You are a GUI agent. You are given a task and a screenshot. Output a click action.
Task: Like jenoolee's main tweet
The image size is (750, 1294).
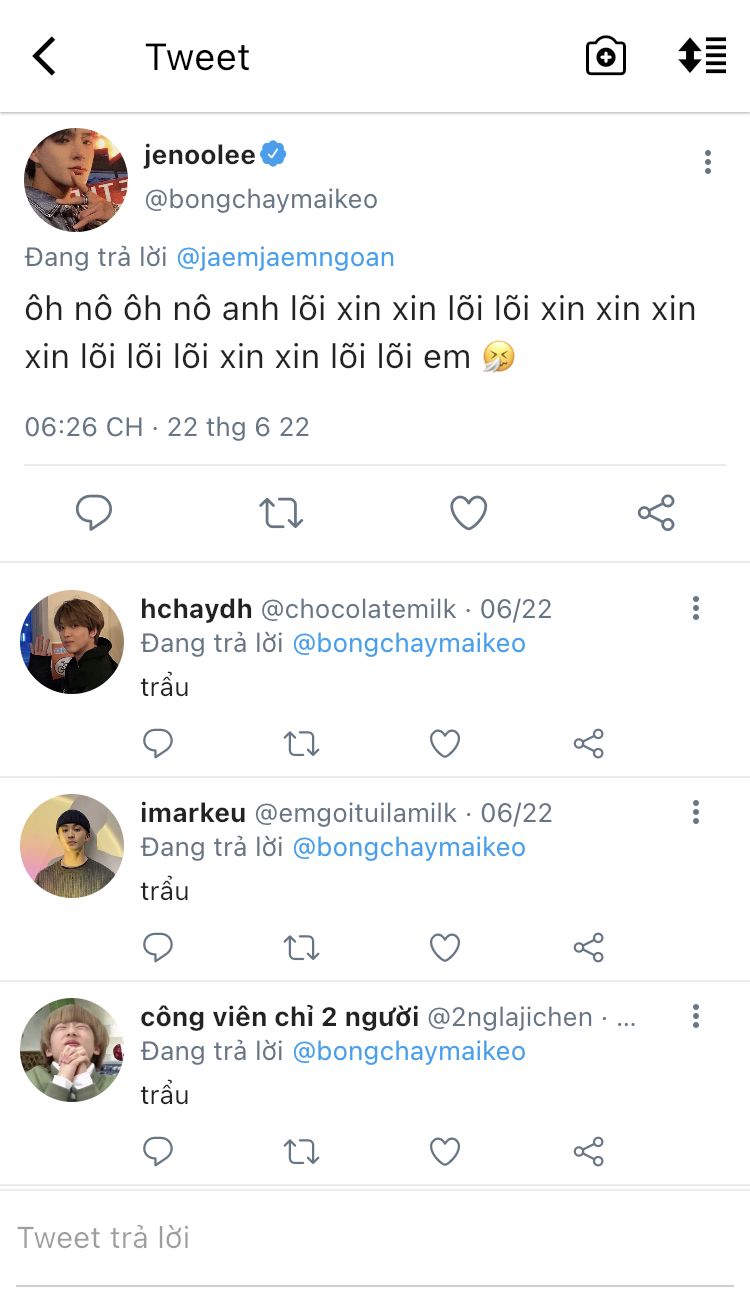pyautogui.click(x=468, y=513)
